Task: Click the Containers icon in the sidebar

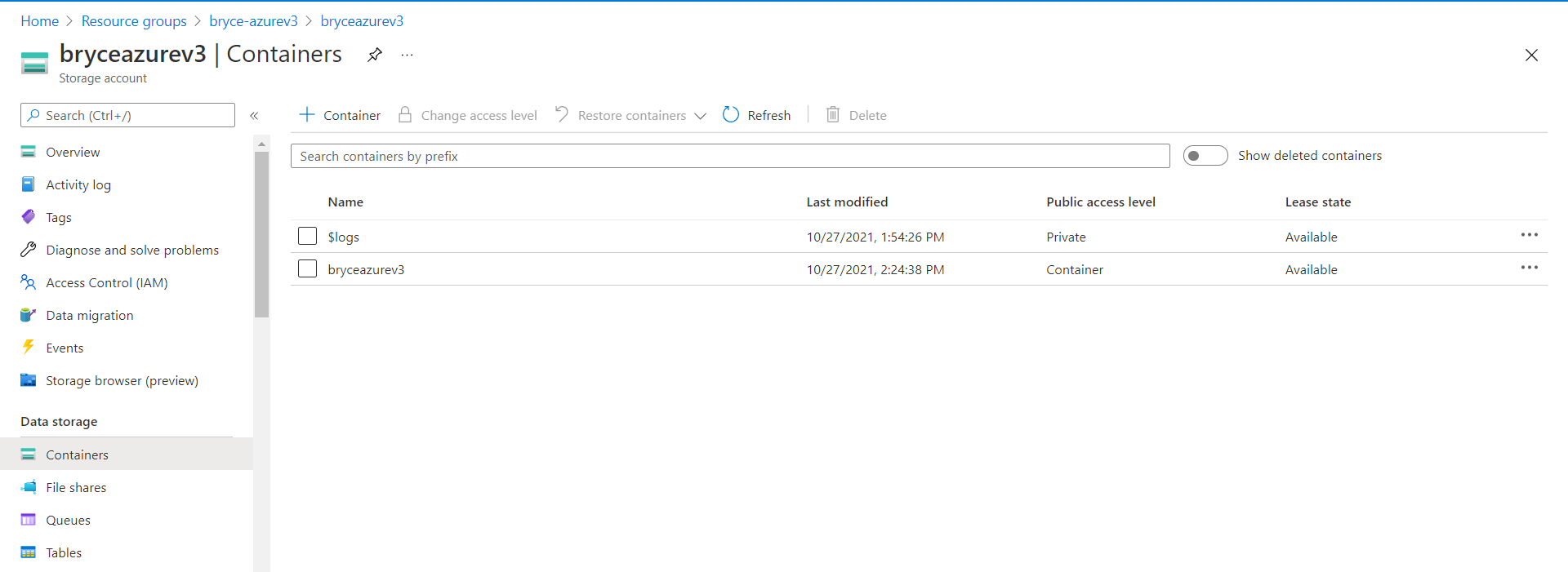Action: [x=29, y=454]
